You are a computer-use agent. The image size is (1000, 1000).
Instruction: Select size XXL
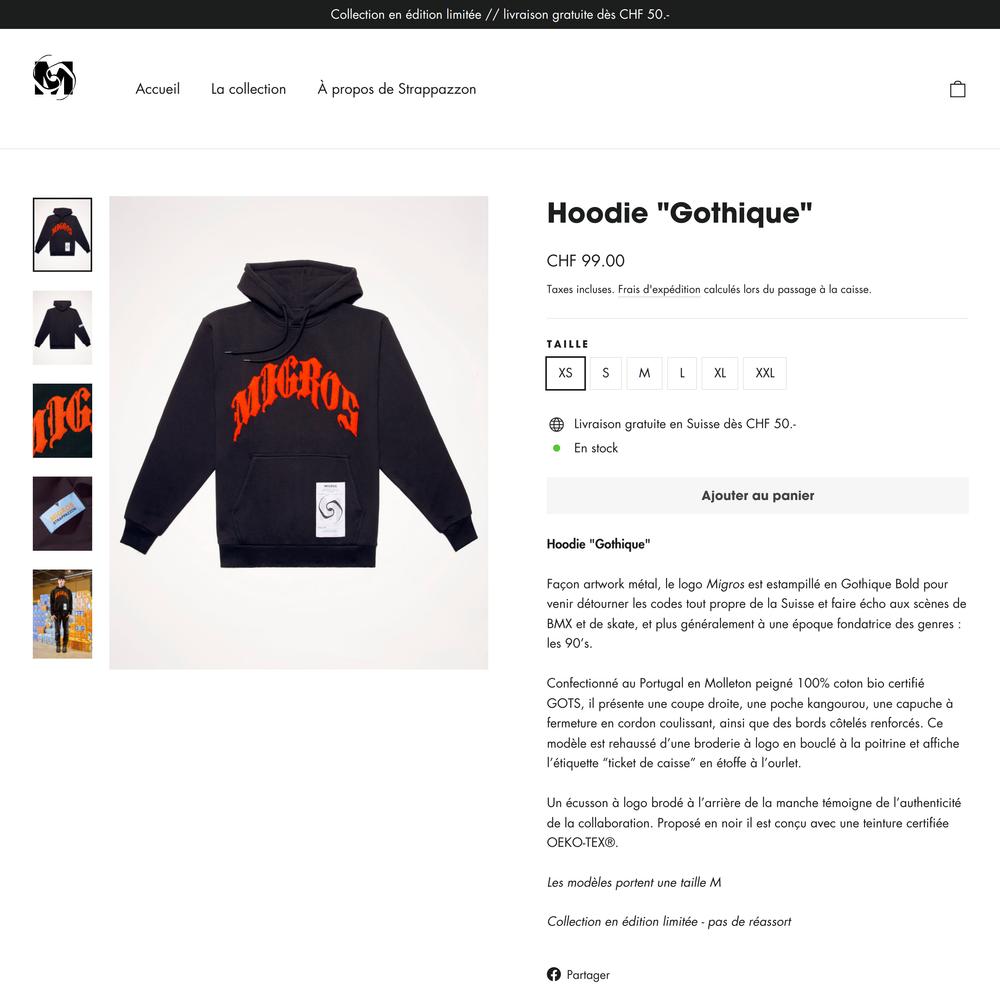click(x=765, y=373)
